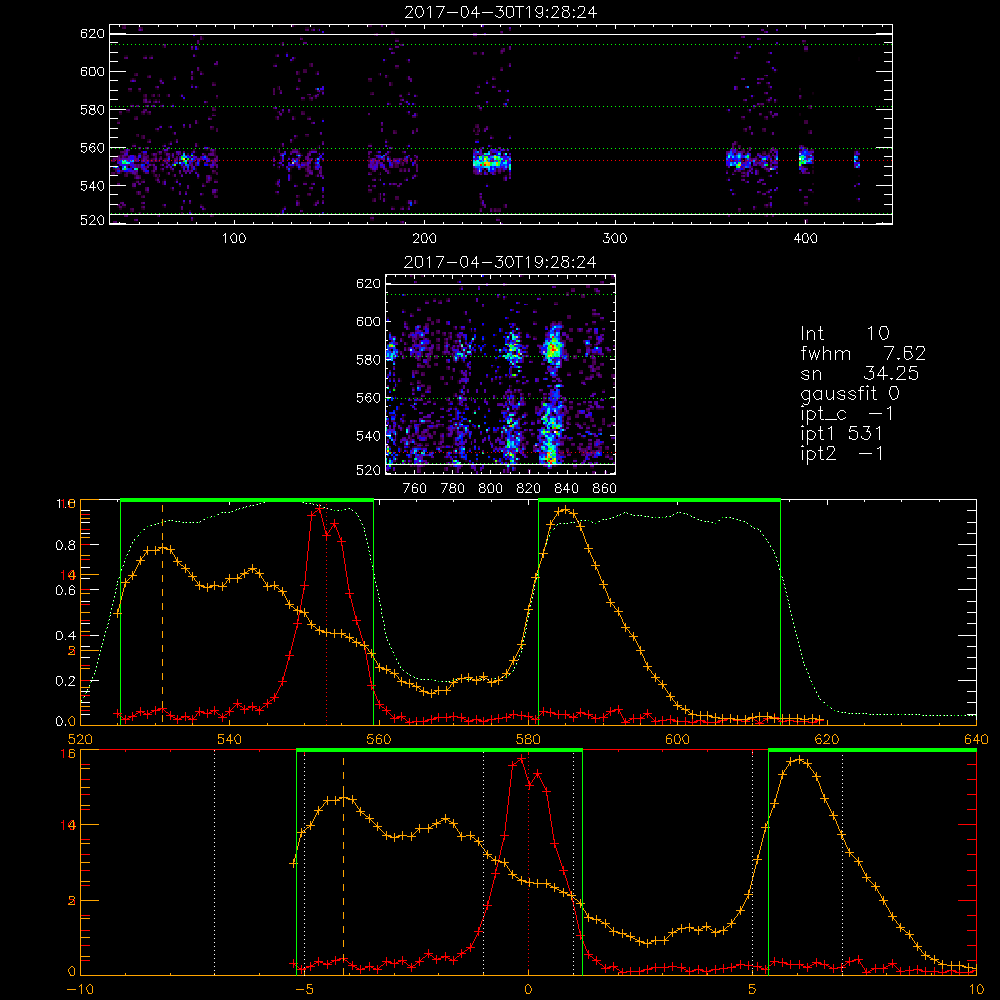Click x-axis label 640 of upper profile plot
1000x1000 pixels.
(x=976, y=739)
